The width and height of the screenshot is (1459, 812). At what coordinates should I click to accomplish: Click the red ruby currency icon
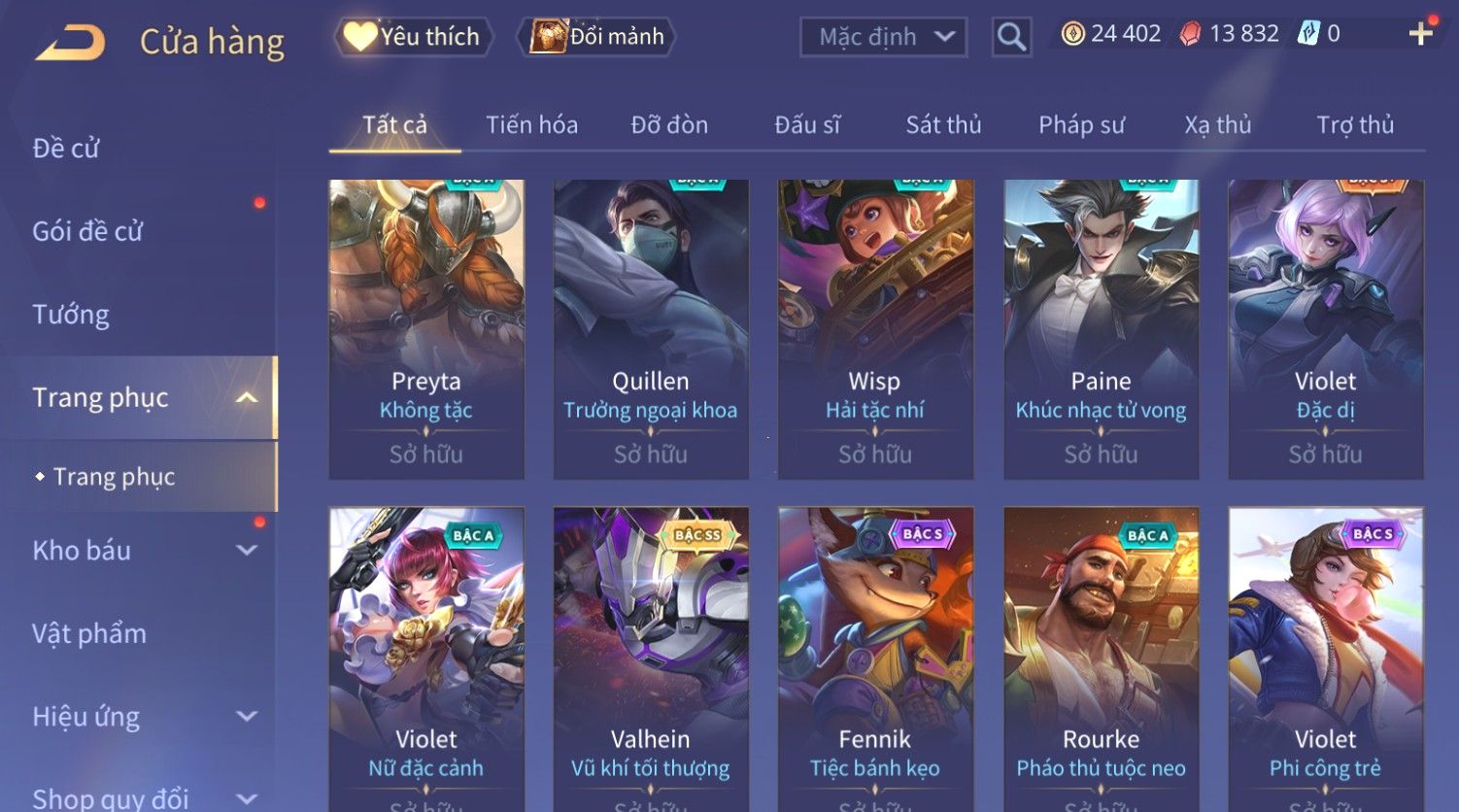click(1190, 34)
